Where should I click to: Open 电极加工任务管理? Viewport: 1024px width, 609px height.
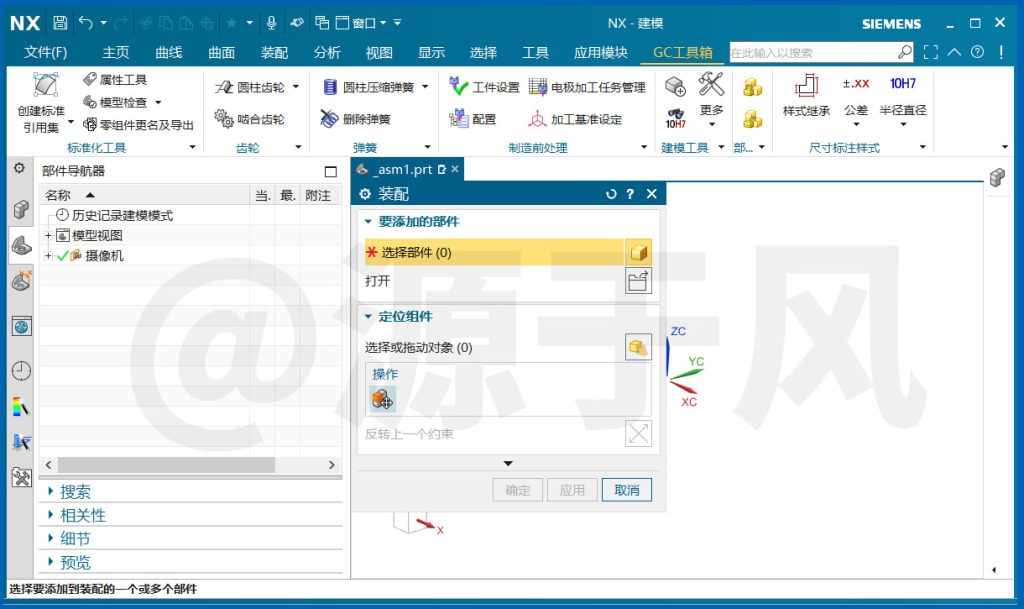pos(587,87)
